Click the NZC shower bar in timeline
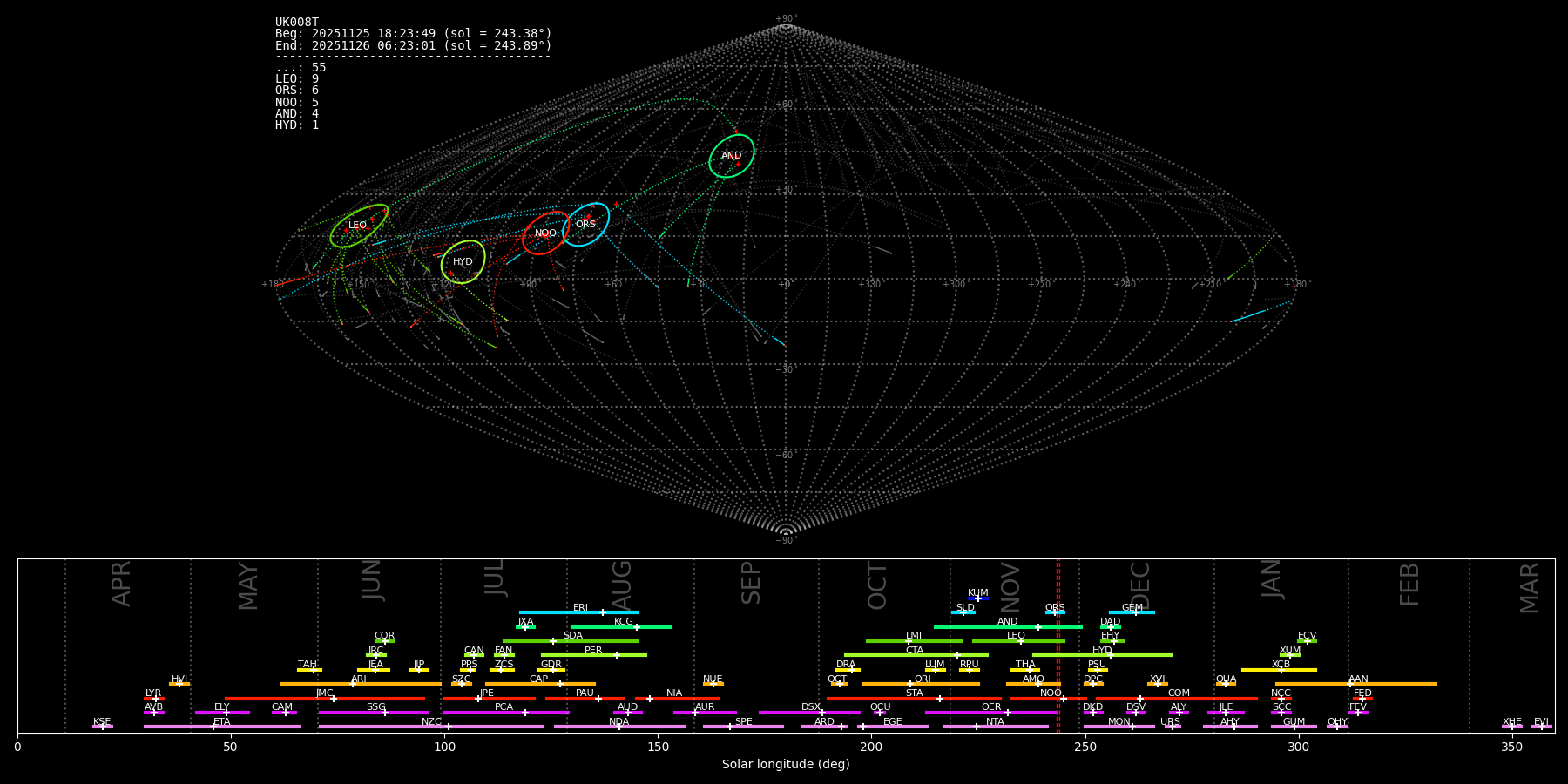The image size is (1568, 784). tap(431, 727)
